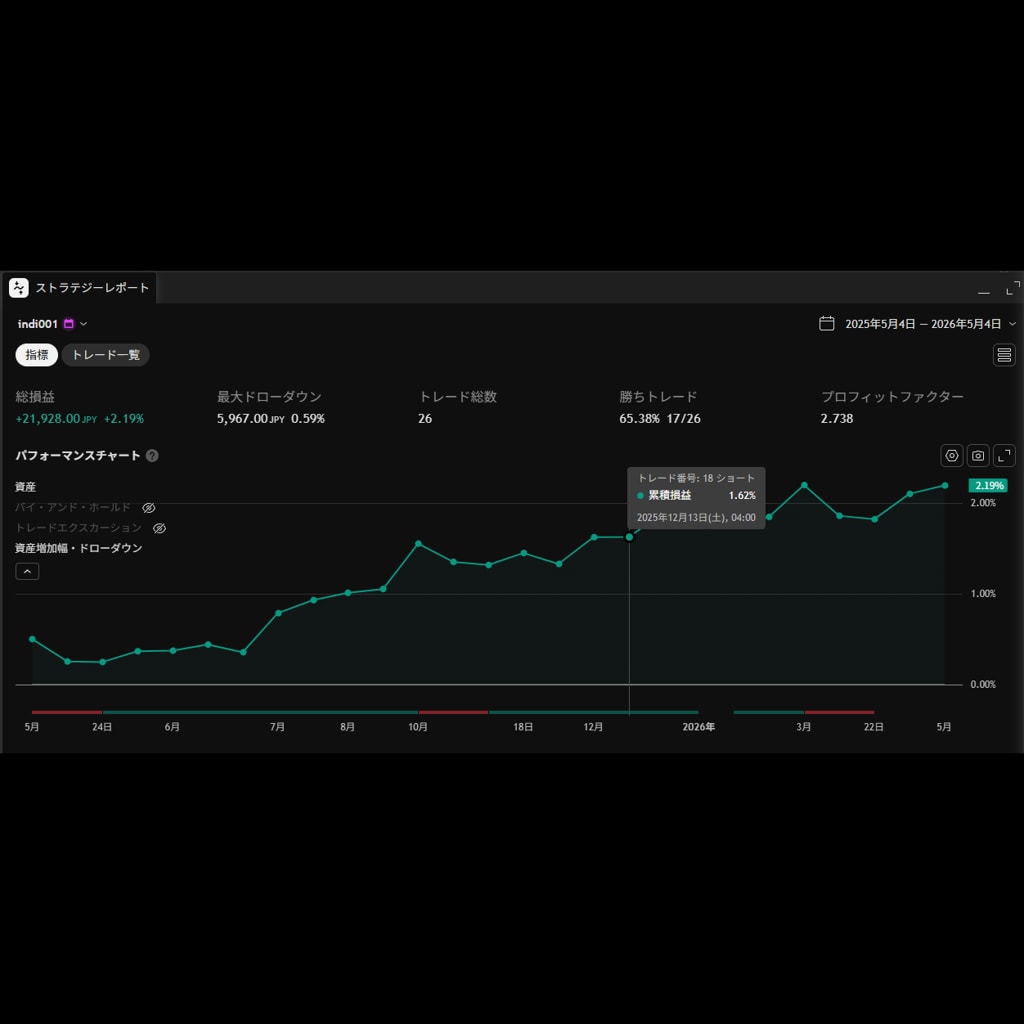Toggle visibility of バイ・アンド・ホールド series

pyautogui.click(x=149, y=508)
